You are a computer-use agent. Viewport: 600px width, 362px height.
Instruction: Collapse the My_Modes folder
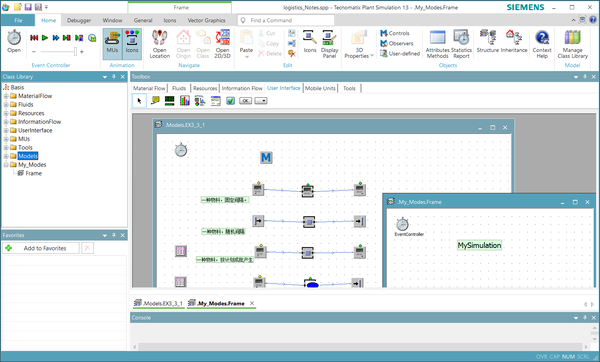tap(6, 165)
